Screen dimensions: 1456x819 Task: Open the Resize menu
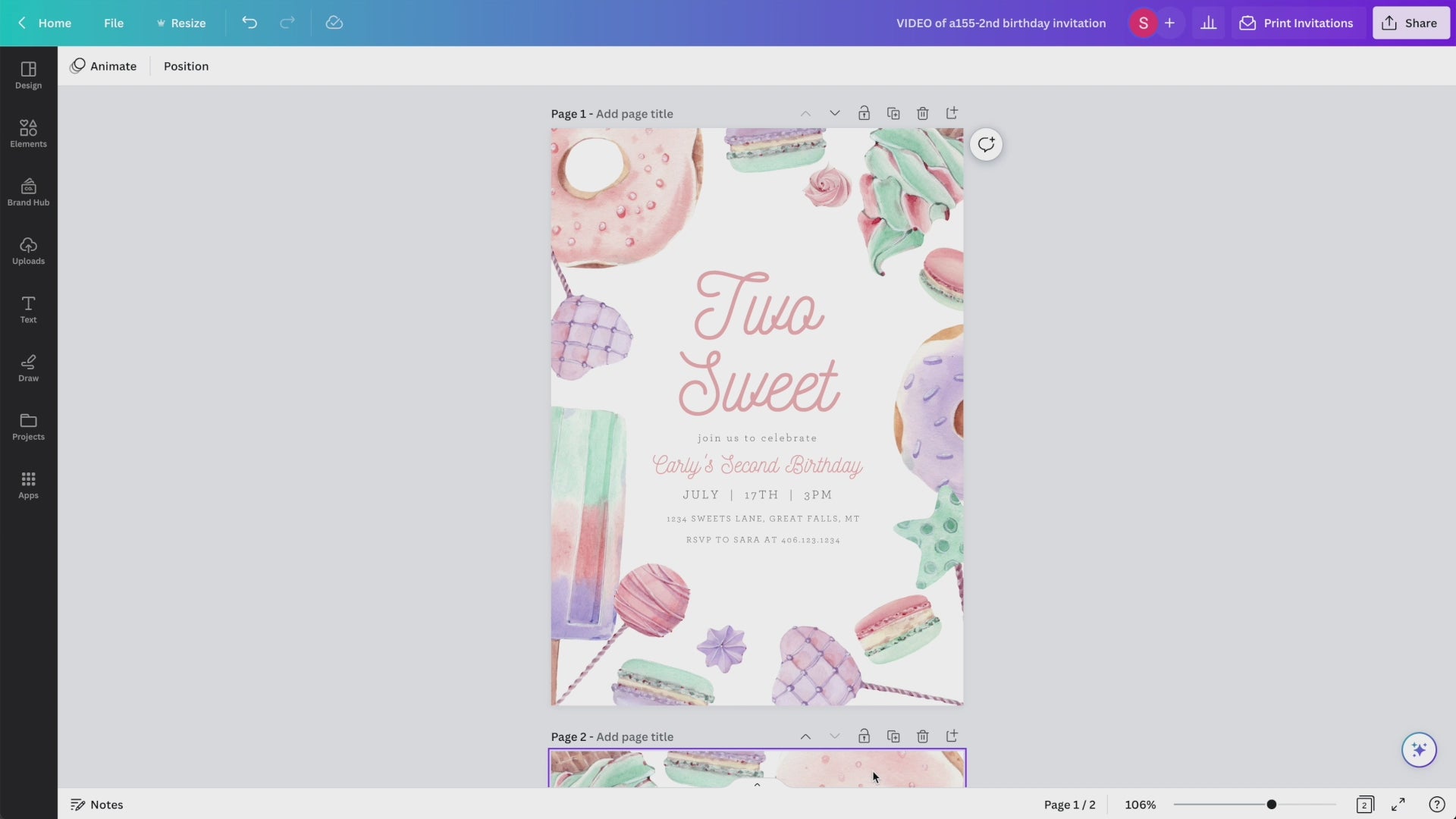[181, 23]
